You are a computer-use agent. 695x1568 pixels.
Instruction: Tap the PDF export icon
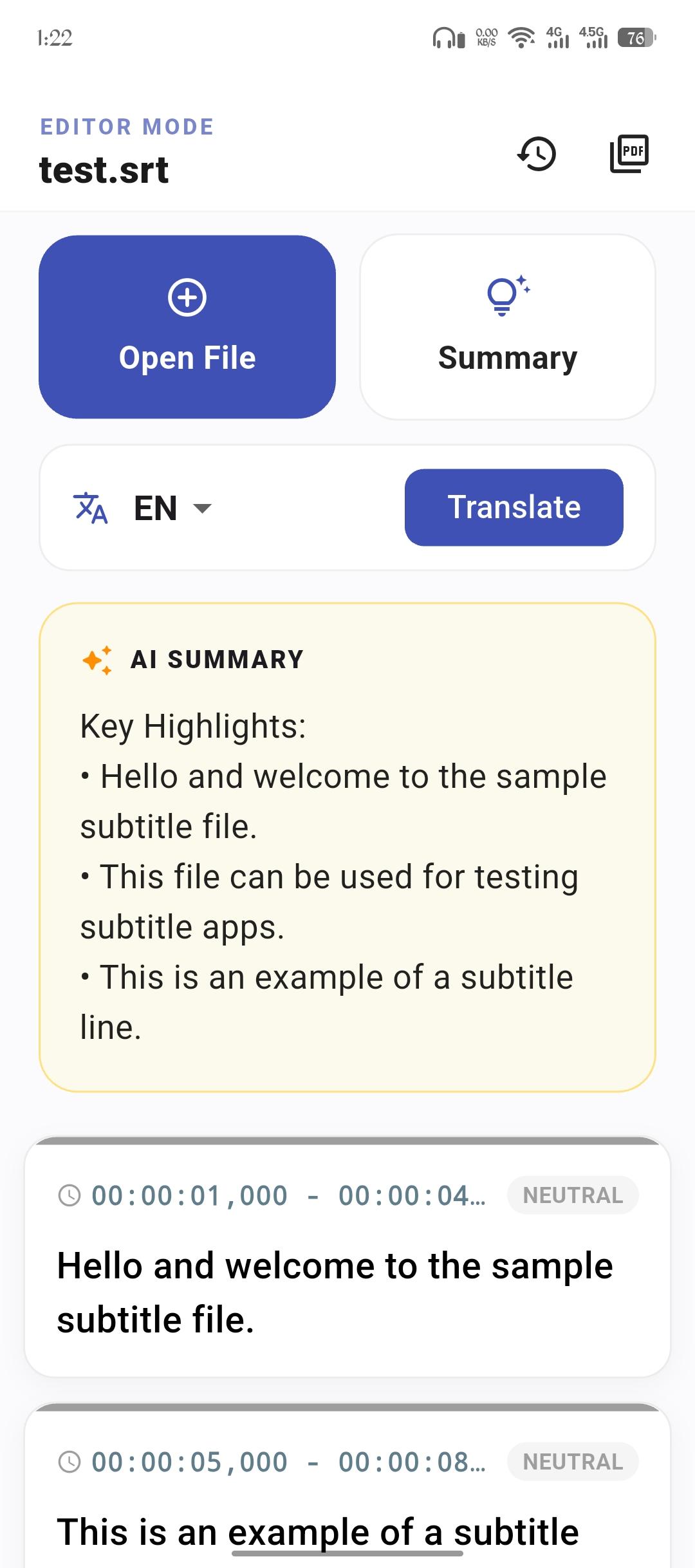629,153
